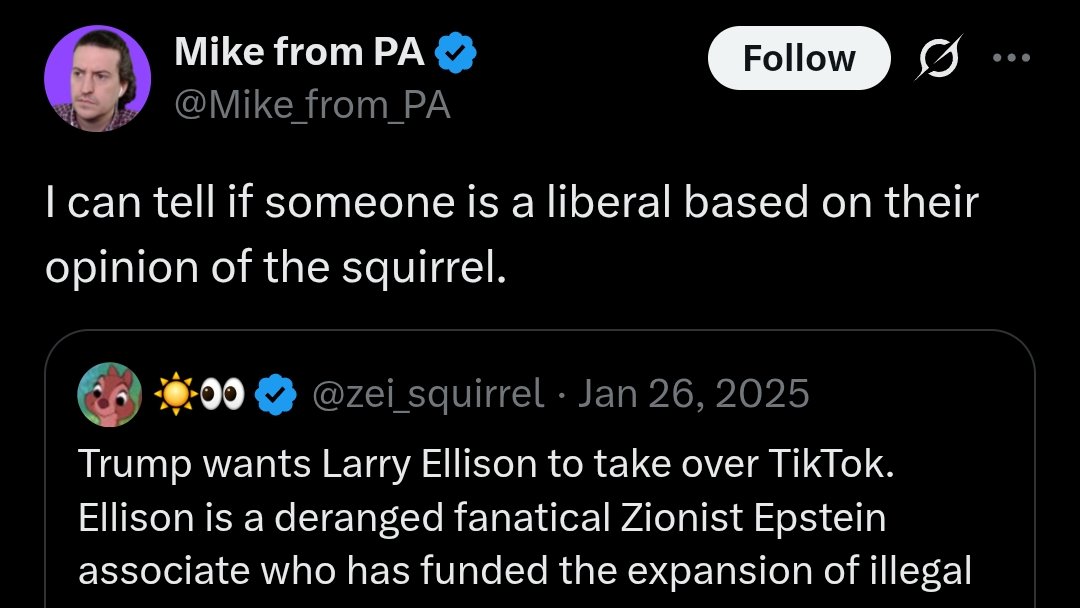1080x608 pixels.
Task: Click the display name Mike from PA
Action: click(300, 52)
